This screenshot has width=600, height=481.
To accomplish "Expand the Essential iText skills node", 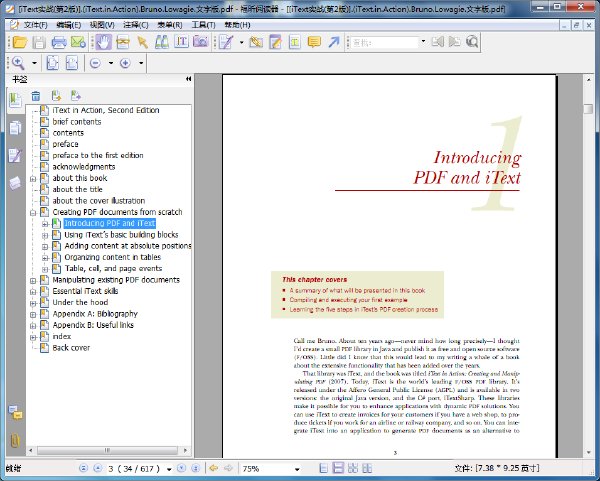I will [x=33, y=292].
